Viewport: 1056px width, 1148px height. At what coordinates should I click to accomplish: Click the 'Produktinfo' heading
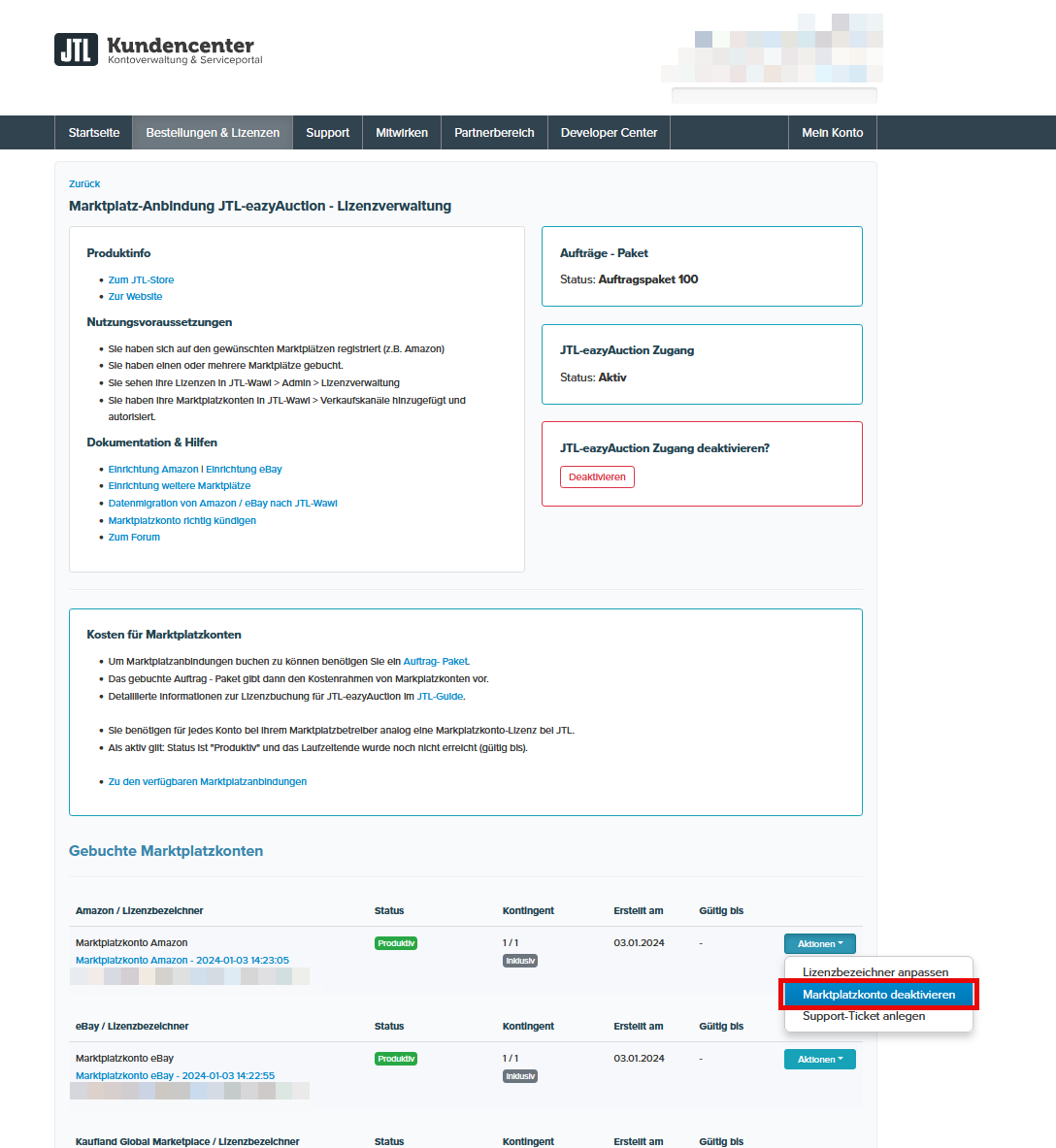(118, 252)
